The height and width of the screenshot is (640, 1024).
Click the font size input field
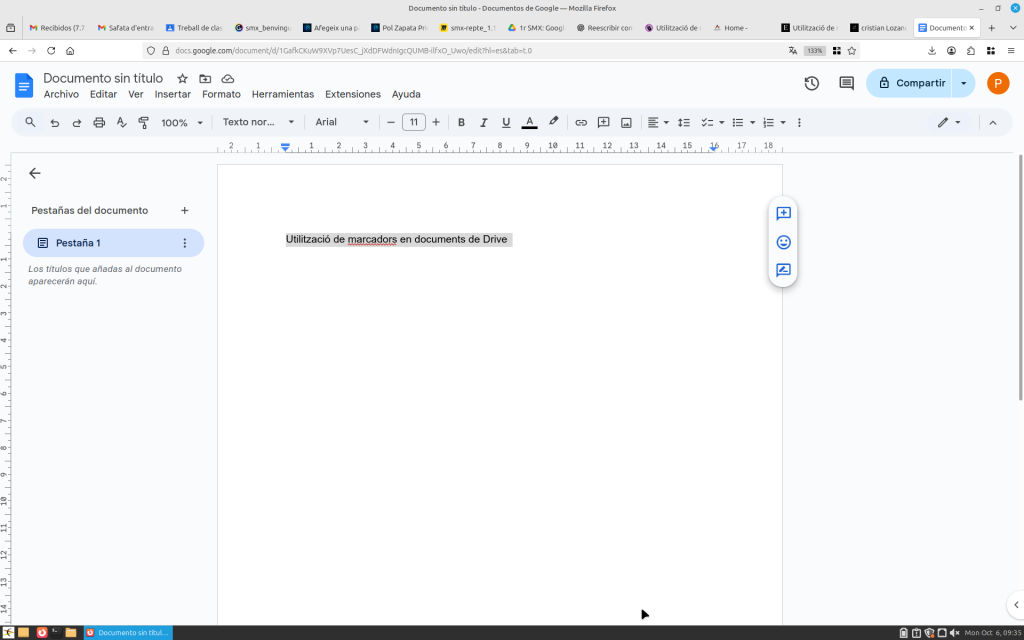click(413, 122)
